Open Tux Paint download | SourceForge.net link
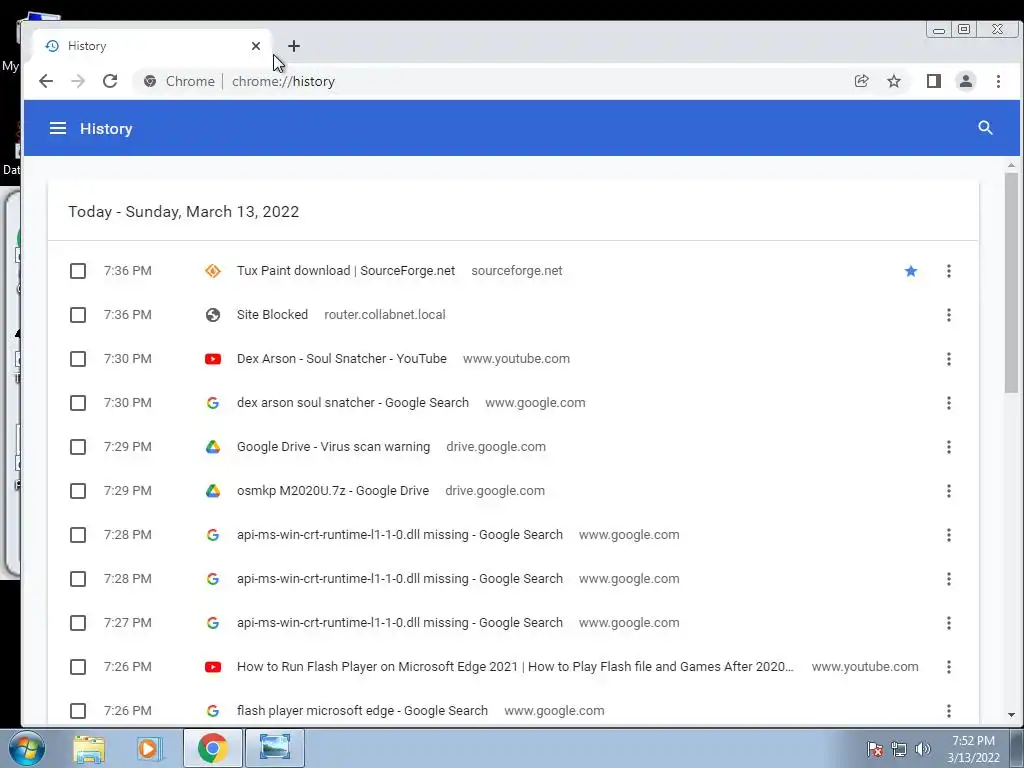 [x=345, y=271]
